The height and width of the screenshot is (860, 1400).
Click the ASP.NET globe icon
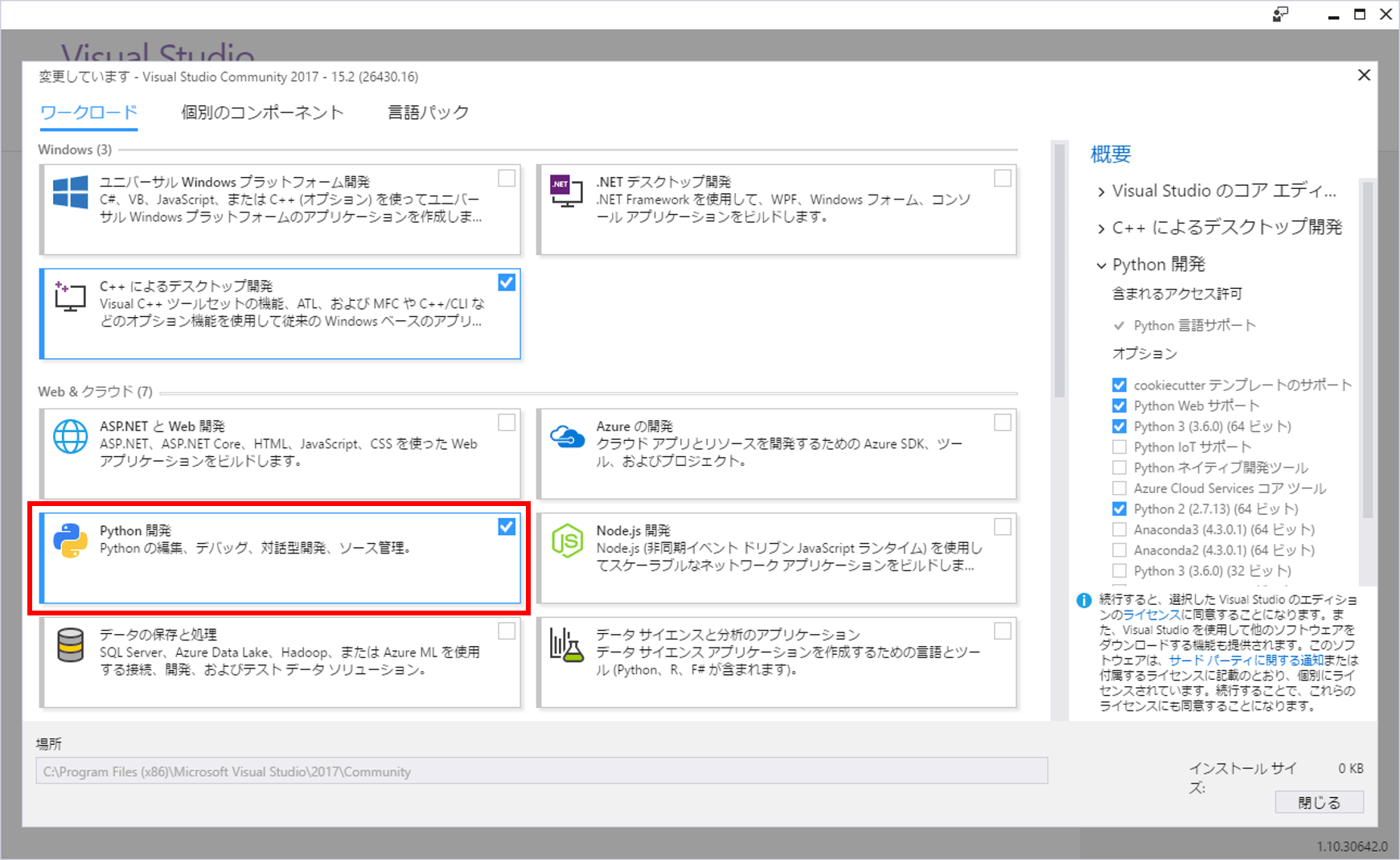tap(70, 437)
